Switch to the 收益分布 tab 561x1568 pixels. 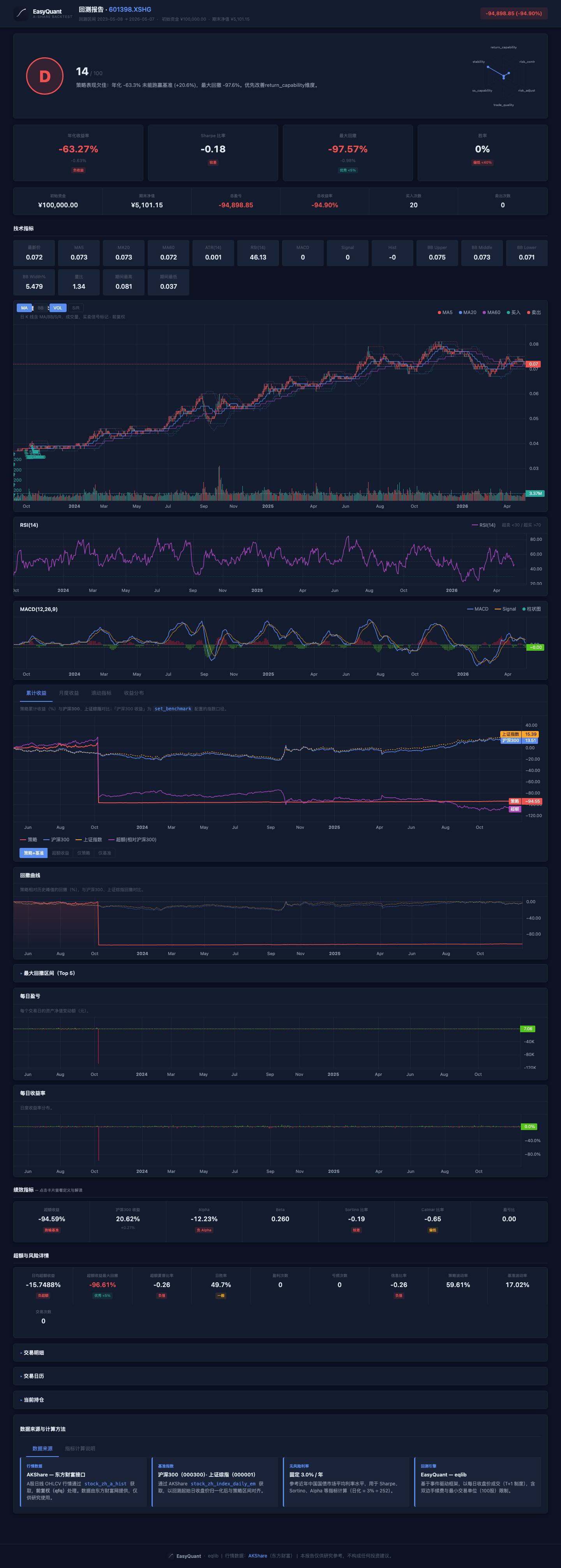(x=134, y=693)
